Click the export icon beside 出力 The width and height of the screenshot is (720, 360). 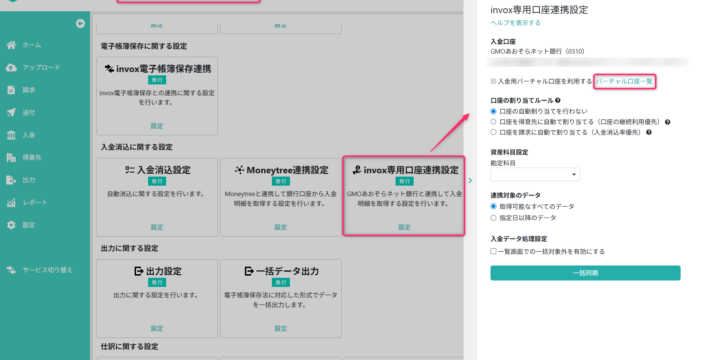point(11,180)
